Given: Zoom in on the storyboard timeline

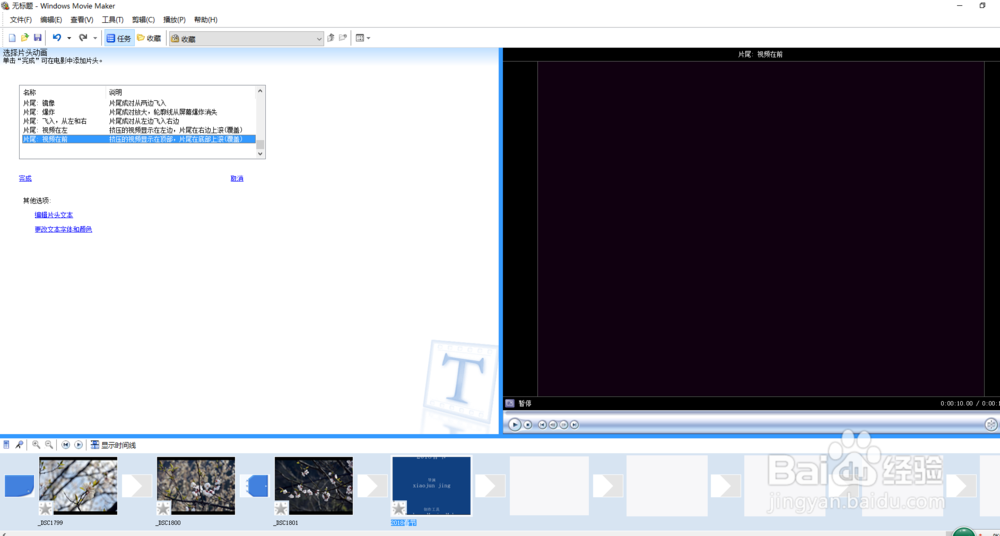Looking at the screenshot, I should click(36, 445).
